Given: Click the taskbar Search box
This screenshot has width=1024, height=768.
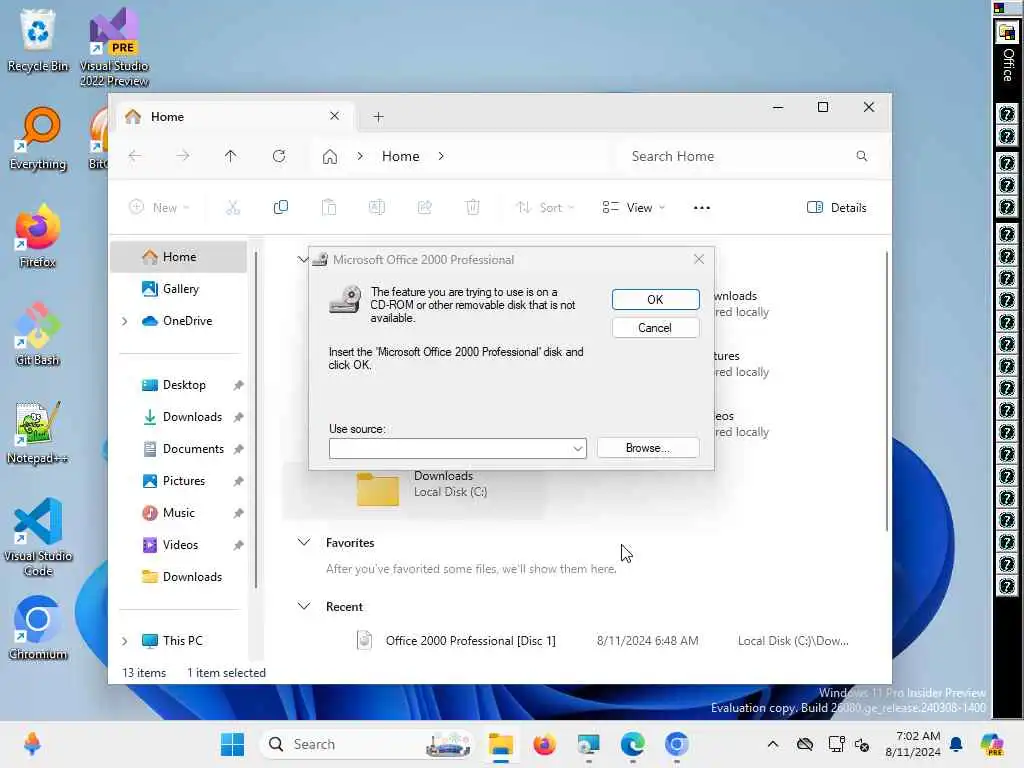Looking at the screenshot, I should click(367, 744).
